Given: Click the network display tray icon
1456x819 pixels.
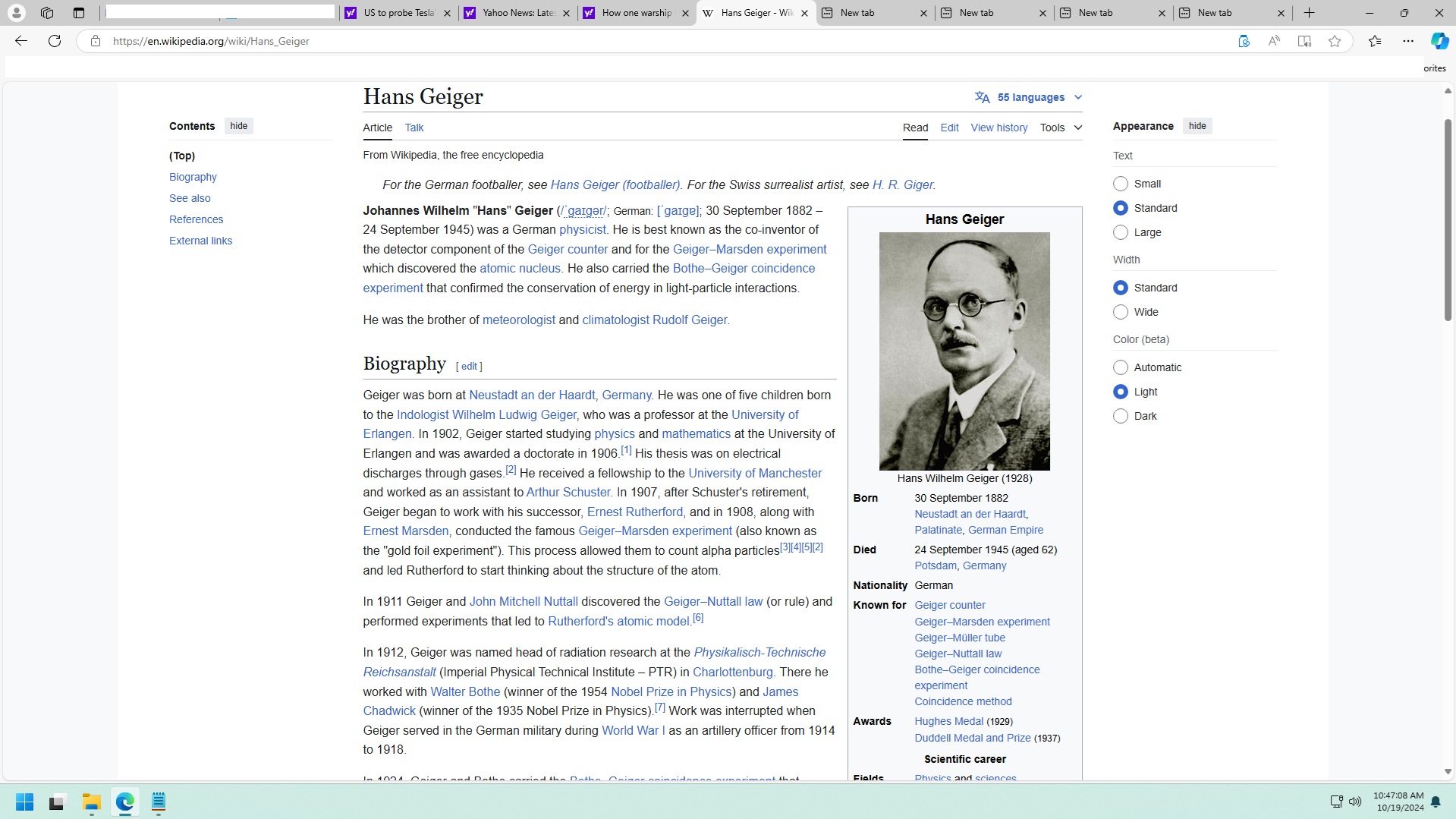Looking at the screenshot, I should coord(1336,802).
